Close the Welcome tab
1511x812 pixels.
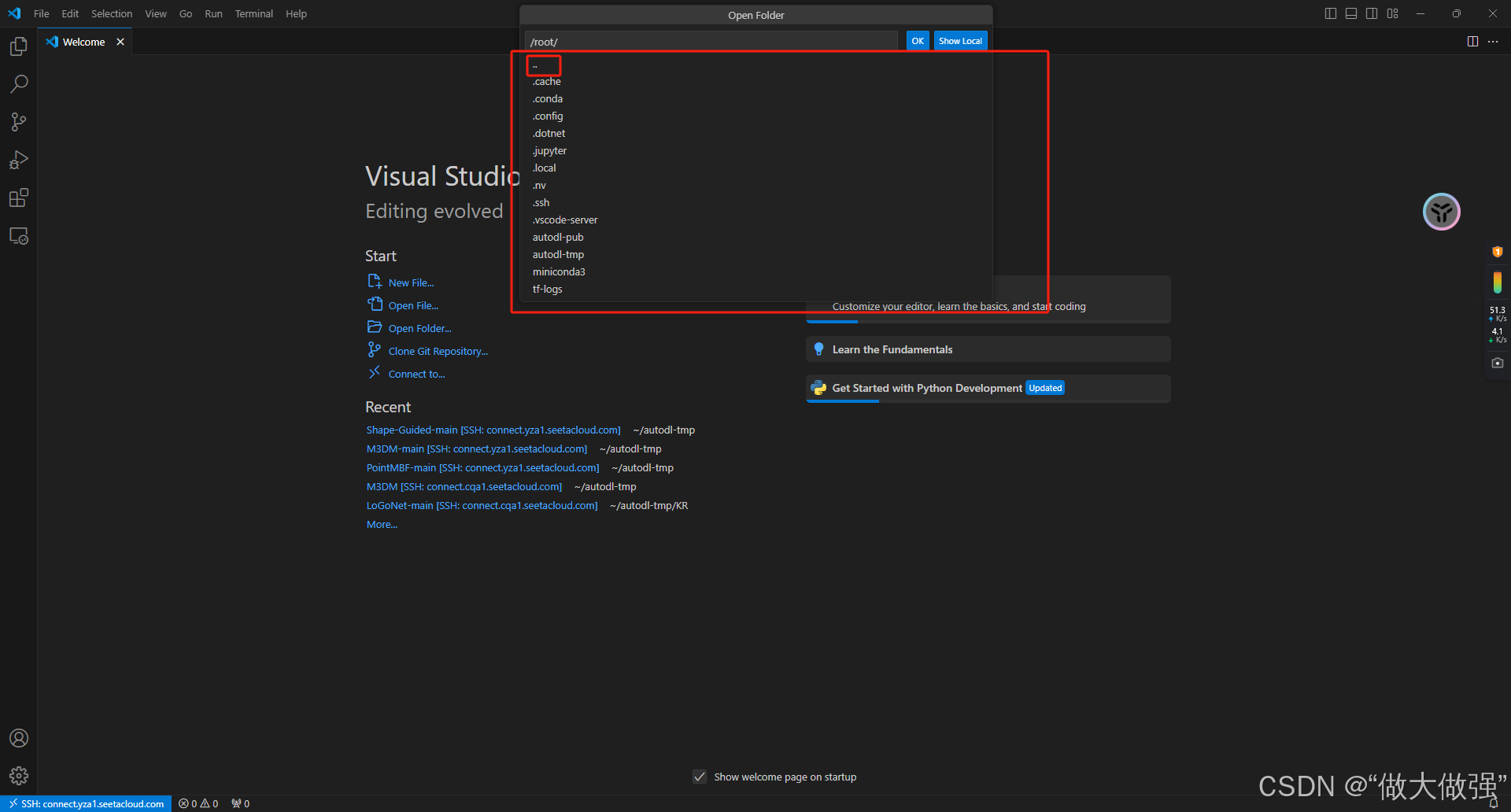(120, 42)
